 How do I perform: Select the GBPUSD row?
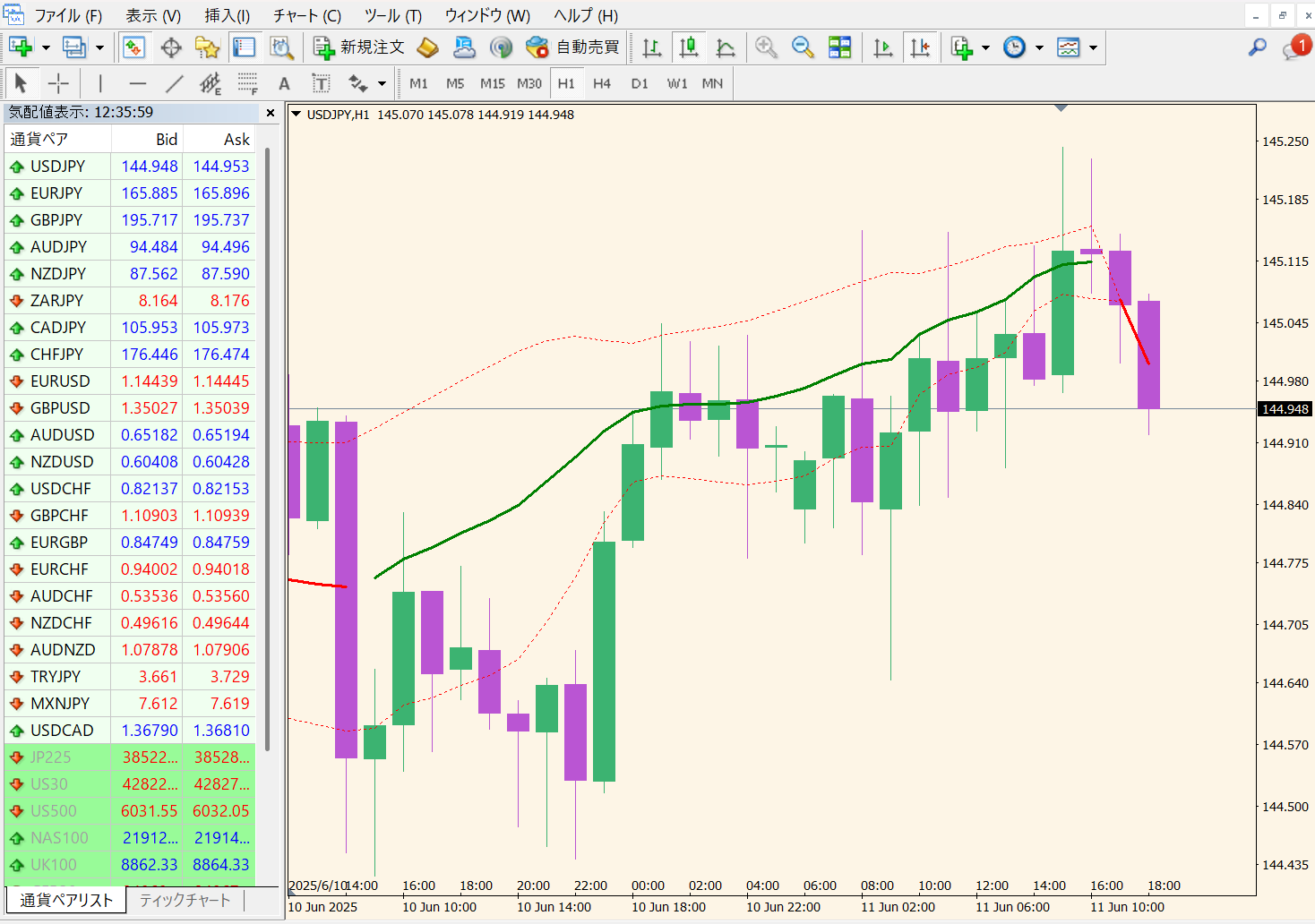point(130,408)
